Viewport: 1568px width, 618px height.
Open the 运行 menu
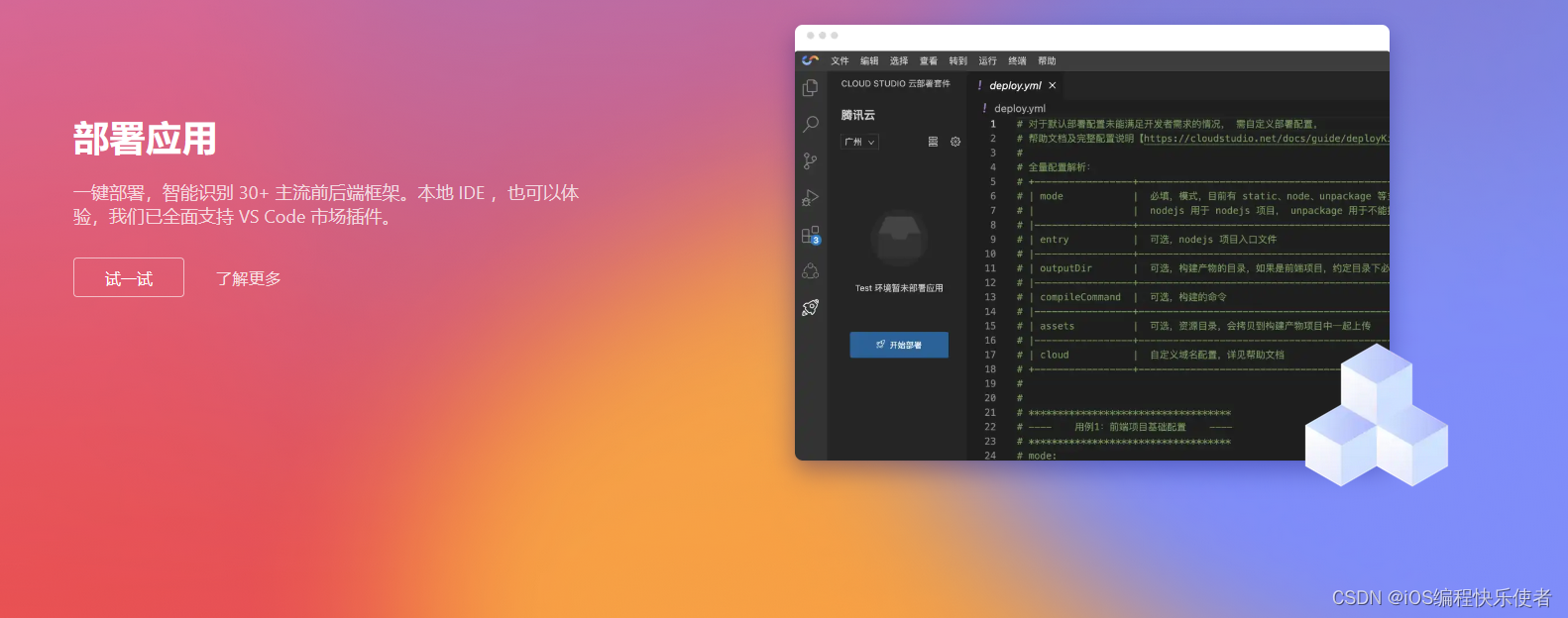tap(988, 60)
